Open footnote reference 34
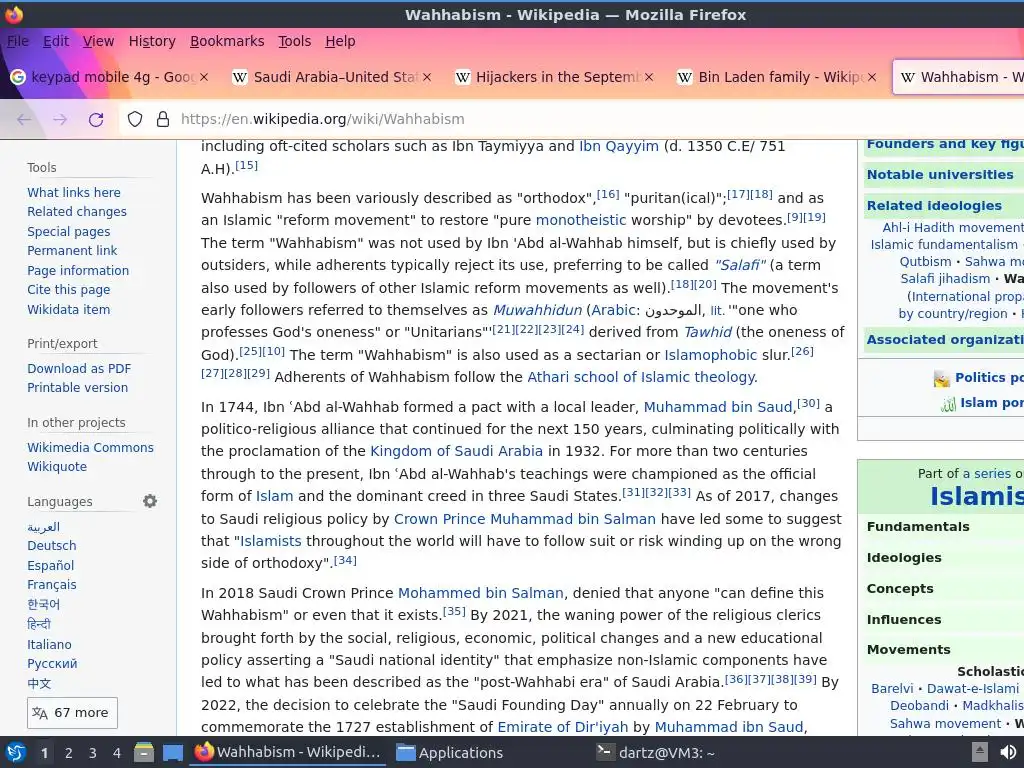The image size is (1024, 768). point(345,560)
